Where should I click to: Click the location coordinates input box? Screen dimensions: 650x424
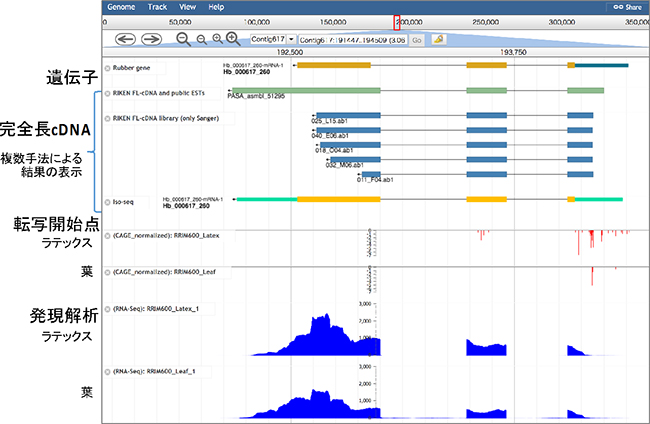click(353, 40)
